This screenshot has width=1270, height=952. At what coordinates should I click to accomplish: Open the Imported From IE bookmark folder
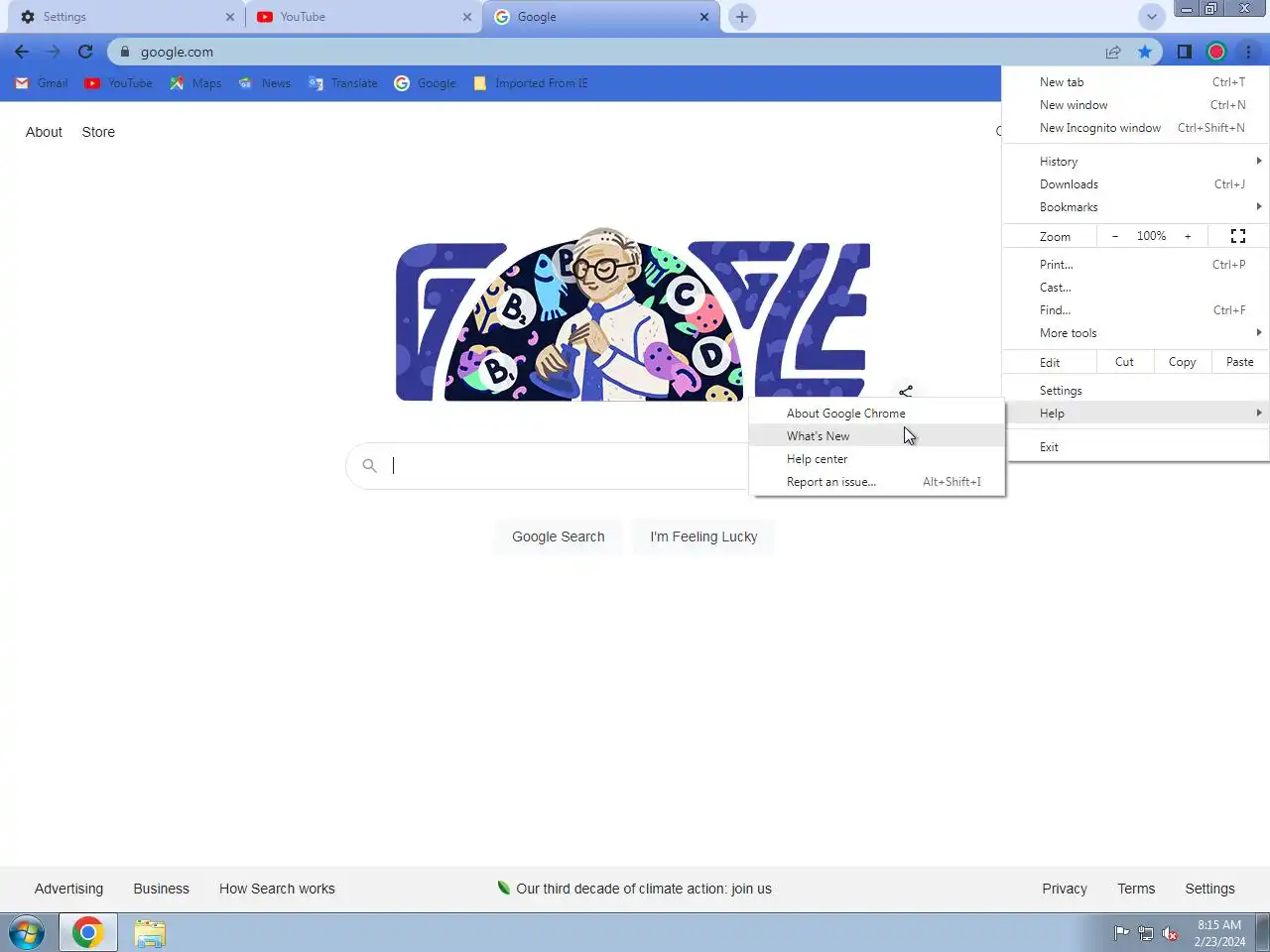point(531,83)
